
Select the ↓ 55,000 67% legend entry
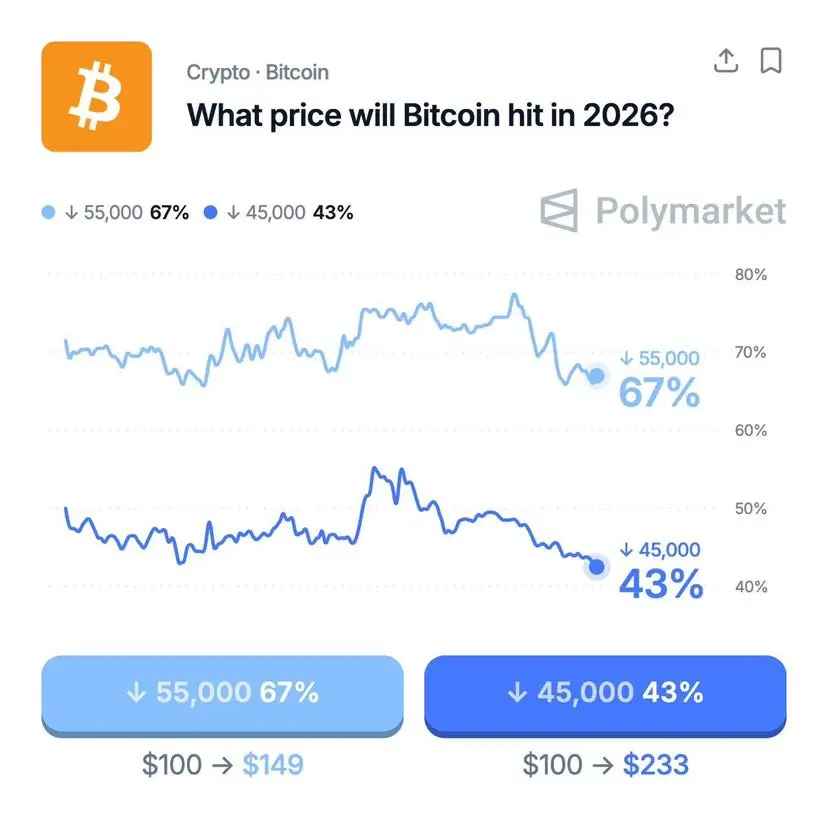[x=125, y=213]
